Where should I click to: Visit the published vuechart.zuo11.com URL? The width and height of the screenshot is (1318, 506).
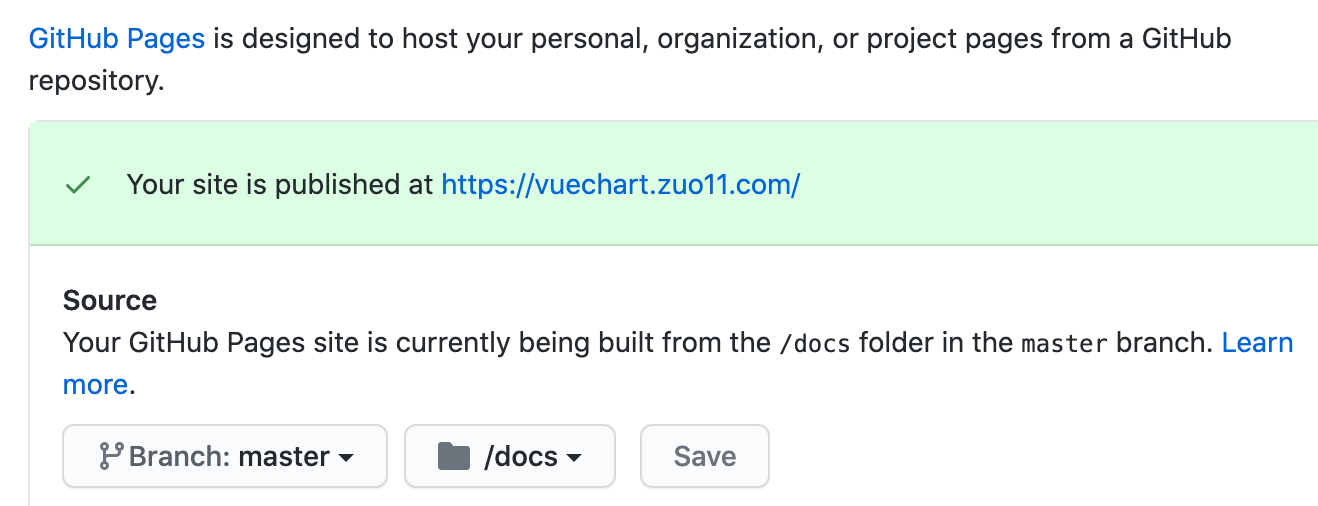[620, 185]
